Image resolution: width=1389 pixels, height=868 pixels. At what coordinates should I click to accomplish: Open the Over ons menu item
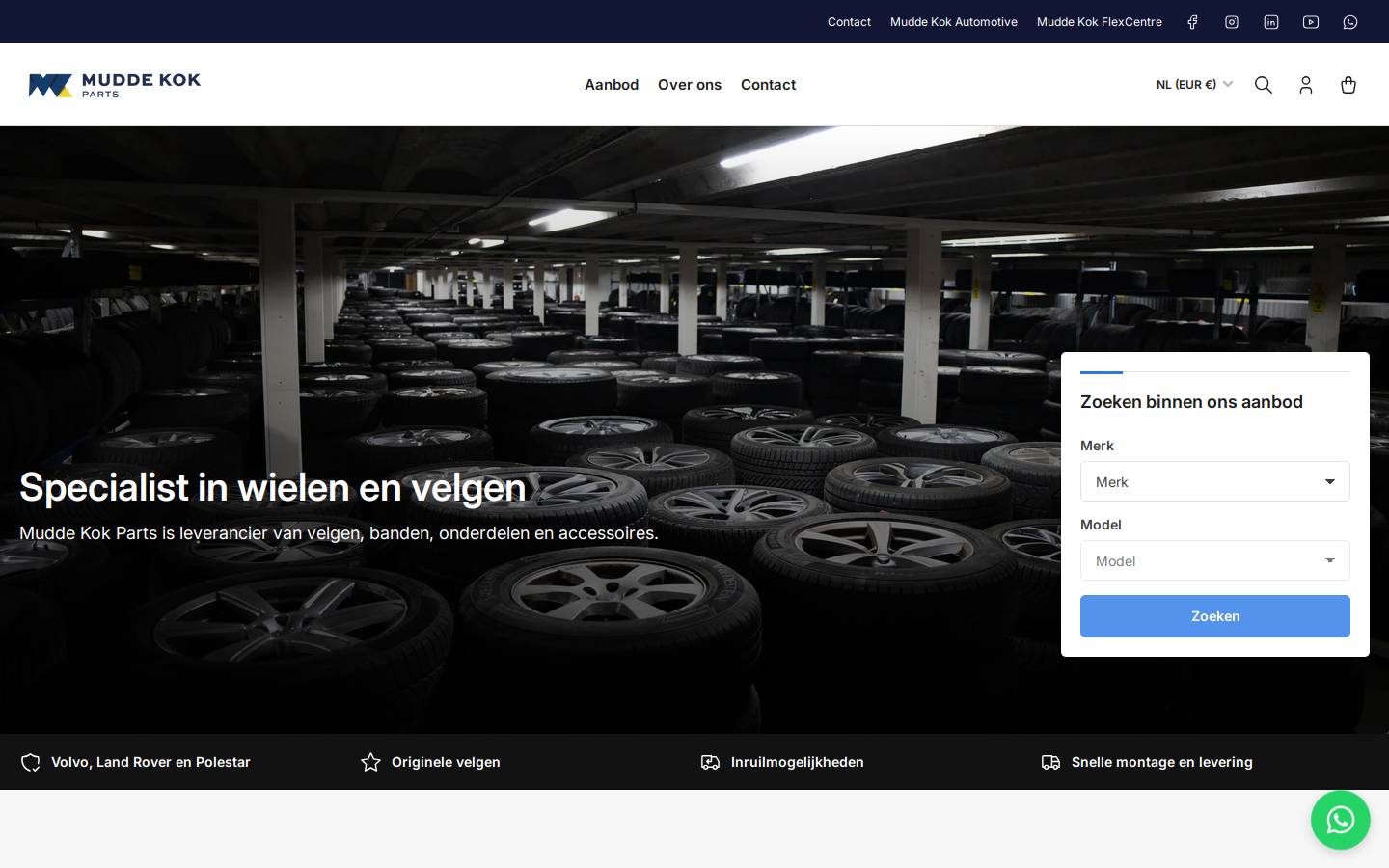click(x=690, y=85)
